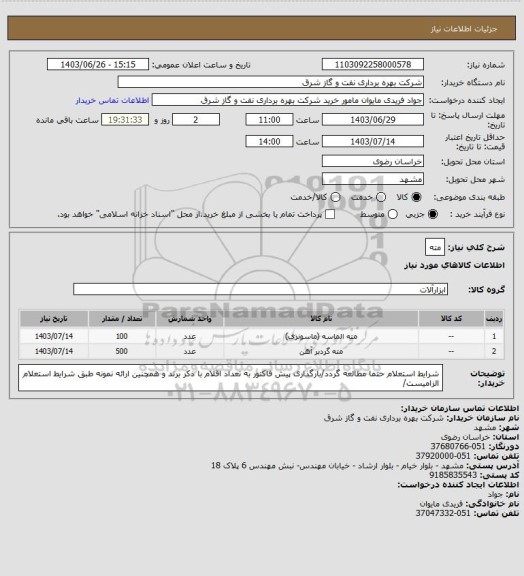Viewport: 524px width, 576px height.
Task: Click the تعداد / مقدار column header
Action: click(x=122, y=318)
